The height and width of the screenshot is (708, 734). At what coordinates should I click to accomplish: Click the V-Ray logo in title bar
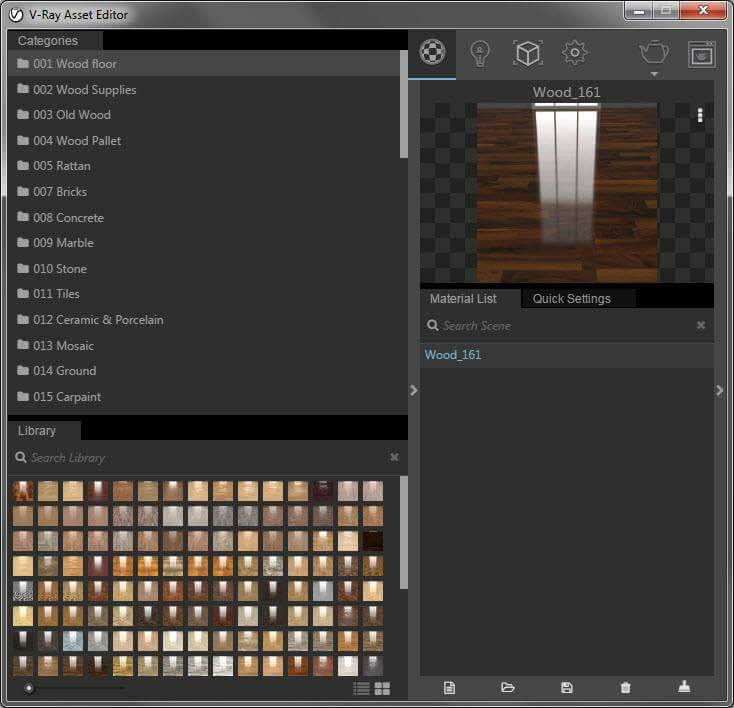(x=16, y=15)
